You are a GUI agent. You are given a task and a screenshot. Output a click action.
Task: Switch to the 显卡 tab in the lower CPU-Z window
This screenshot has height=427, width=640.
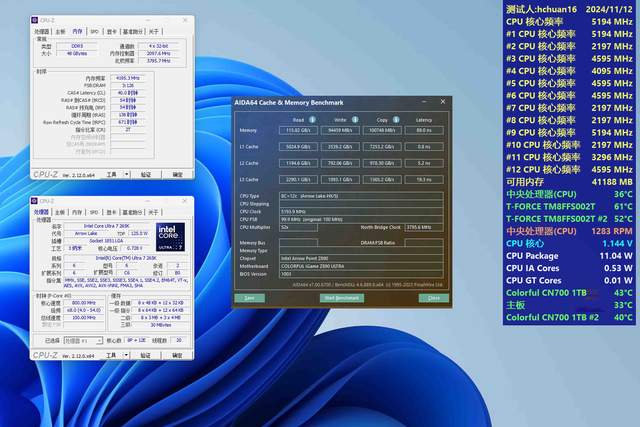111,212
